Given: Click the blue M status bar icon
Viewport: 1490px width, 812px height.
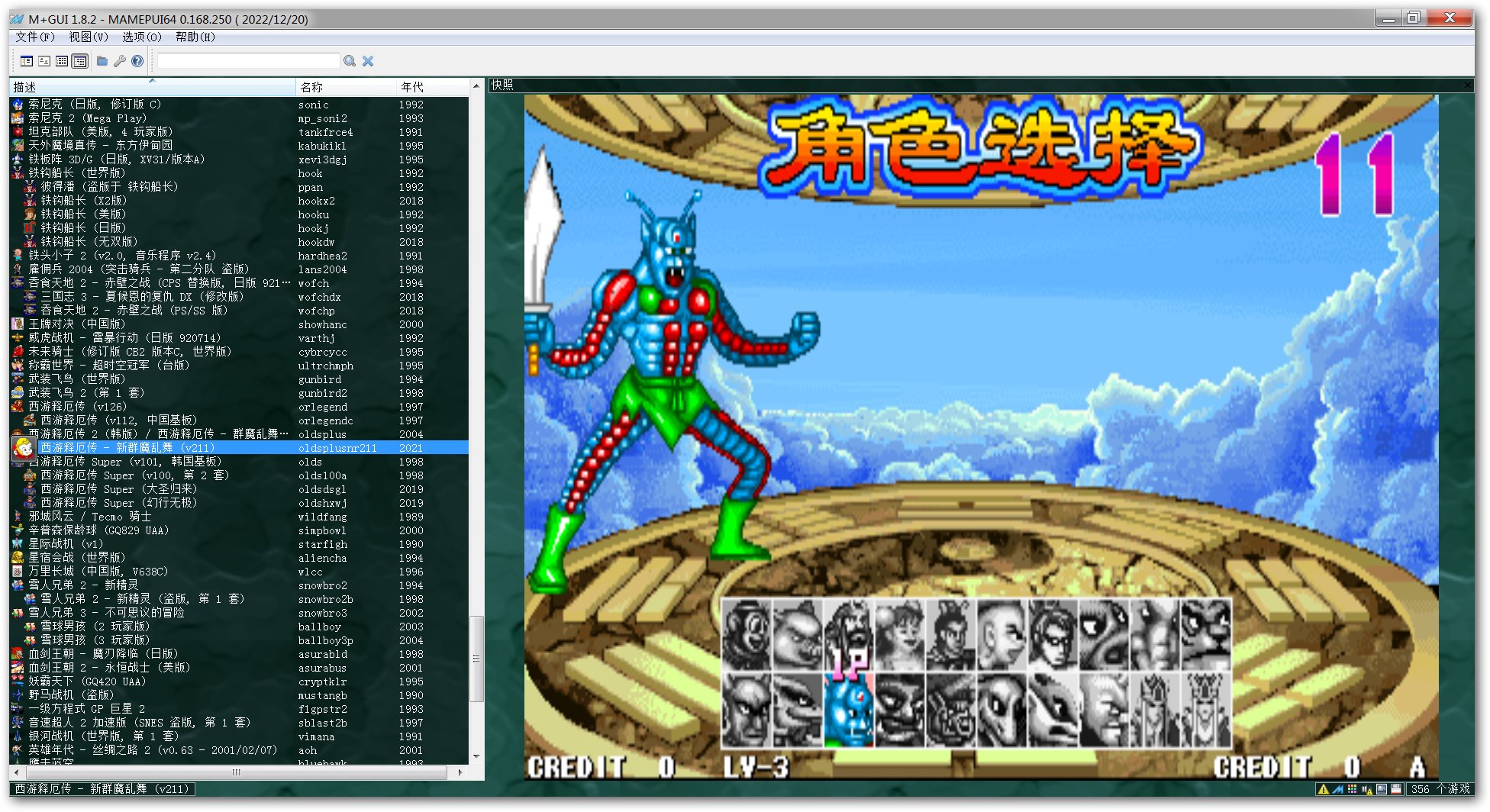Looking at the screenshot, I should (1338, 789).
